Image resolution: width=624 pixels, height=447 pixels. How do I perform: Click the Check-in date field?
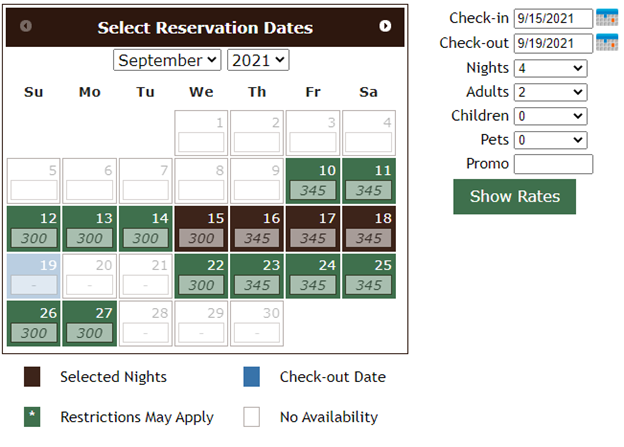pos(552,18)
